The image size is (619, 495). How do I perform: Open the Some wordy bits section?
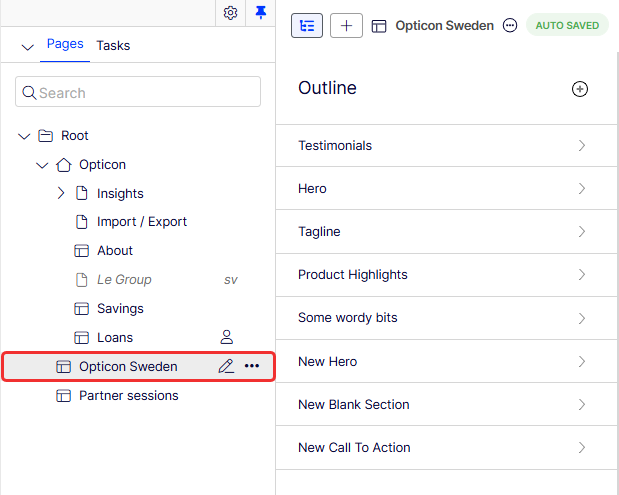tap(446, 318)
